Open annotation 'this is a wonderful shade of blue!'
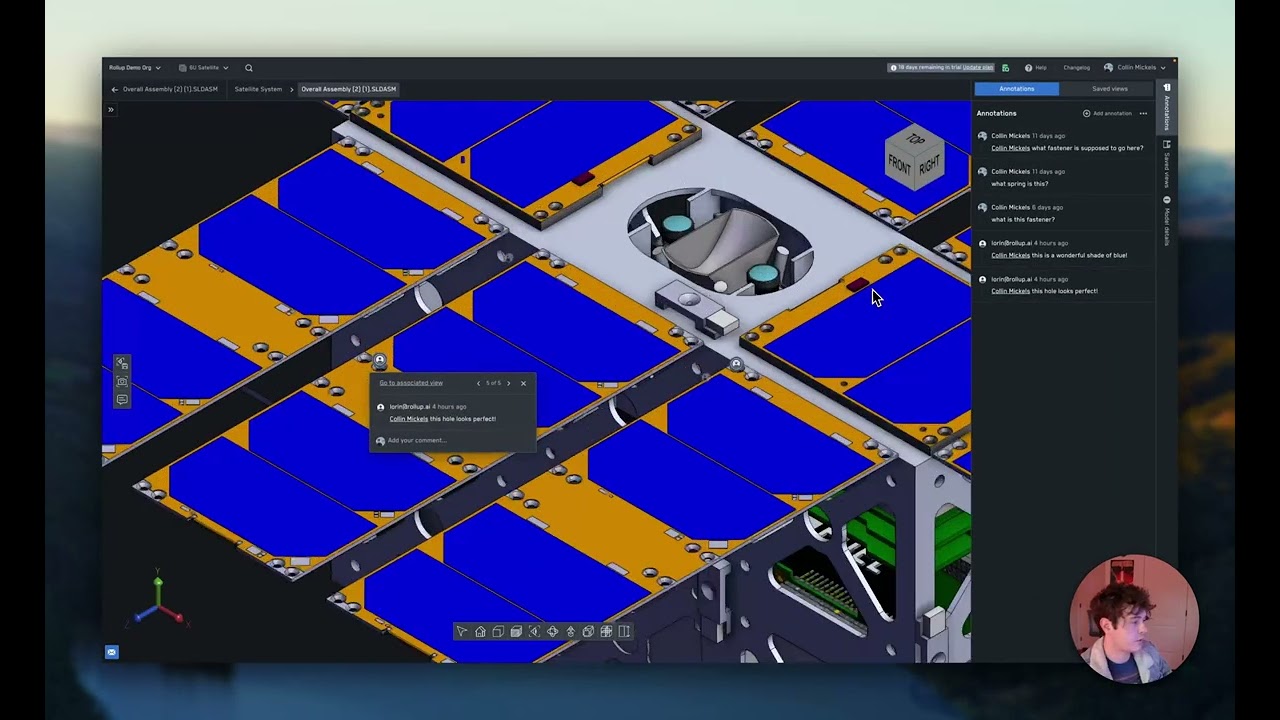 coord(1064,249)
